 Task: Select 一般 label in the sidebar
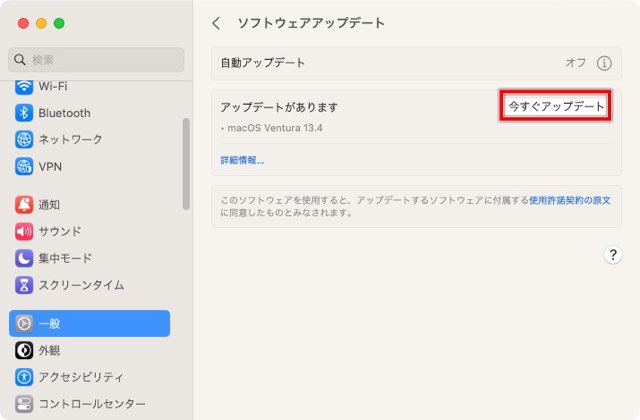coord(49,323)
